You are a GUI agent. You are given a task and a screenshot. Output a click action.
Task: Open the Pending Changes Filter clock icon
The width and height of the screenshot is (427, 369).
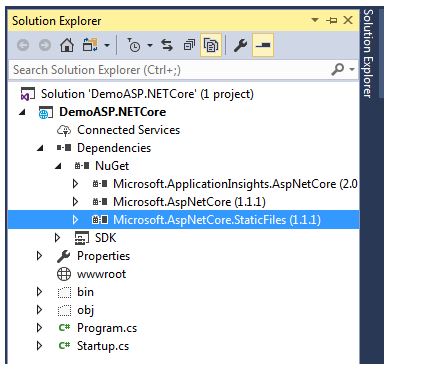[134, 45]
